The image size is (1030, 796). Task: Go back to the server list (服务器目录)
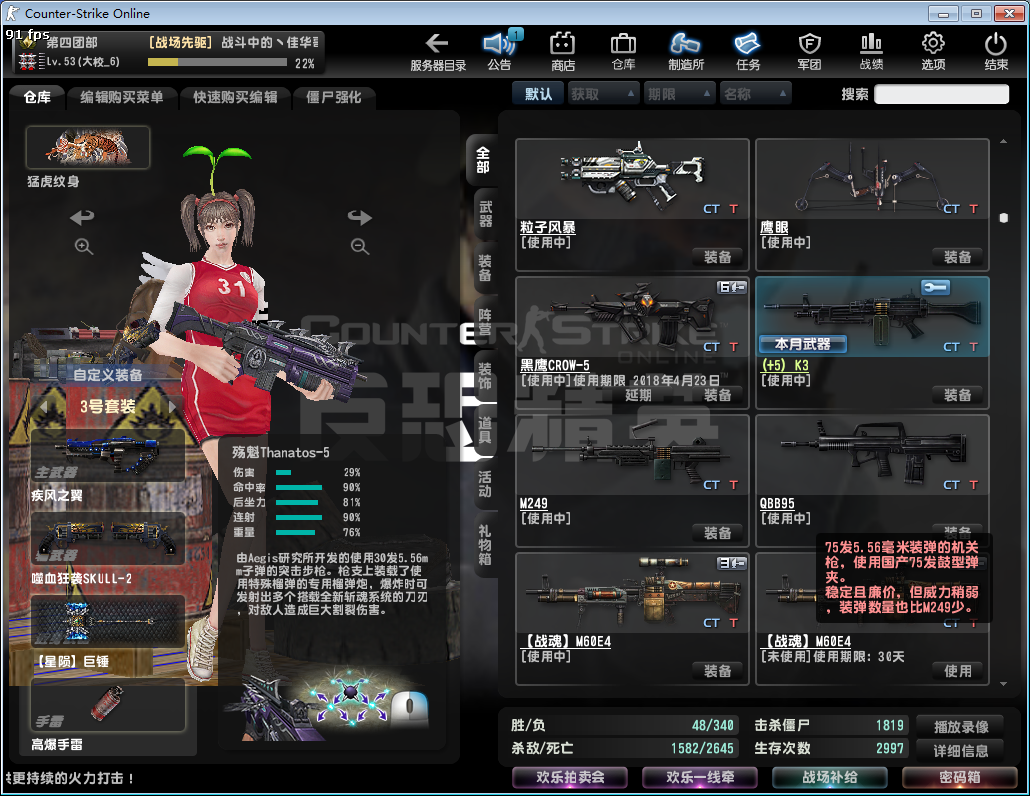coord(437,51)
